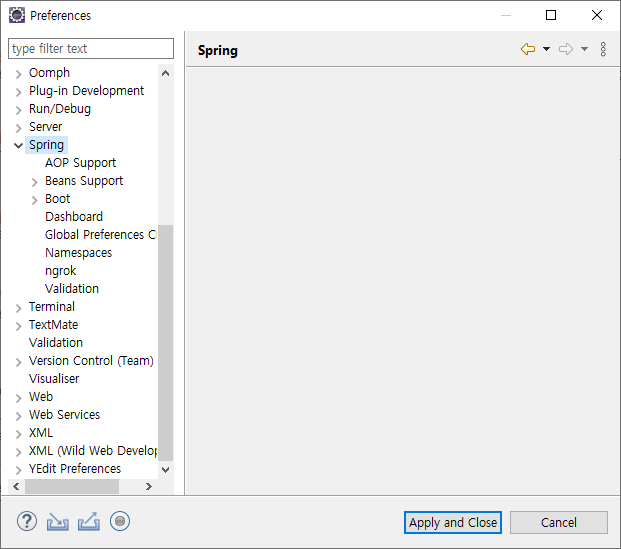621x549 pixels.
Task: Expand the Plug-in Development node
Action: coord(18,92)
